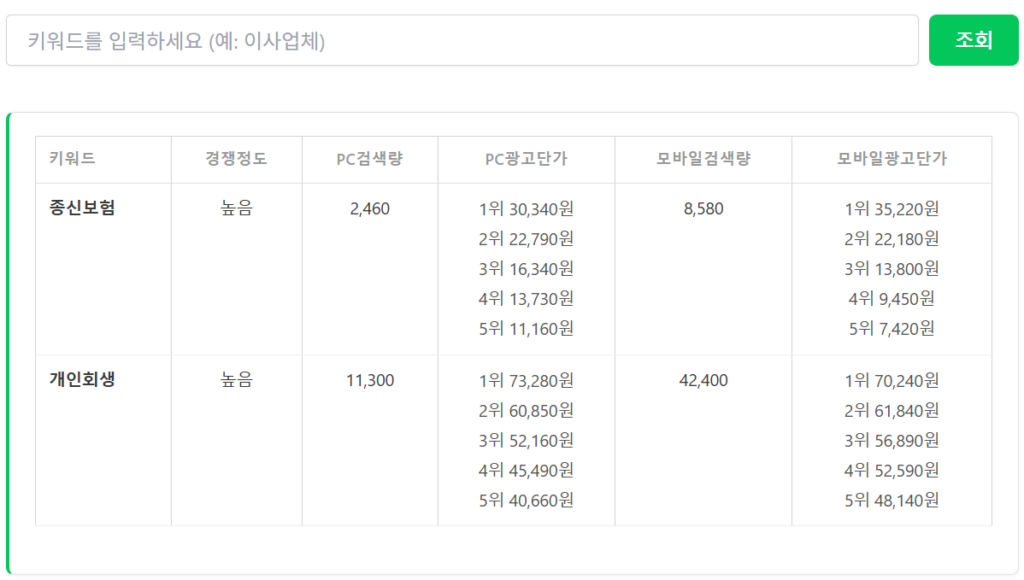The width and height of the screenshot is (1024, 580).
Task: Click the 5위 11,160원 PC ad price
Action: (526, 329)
